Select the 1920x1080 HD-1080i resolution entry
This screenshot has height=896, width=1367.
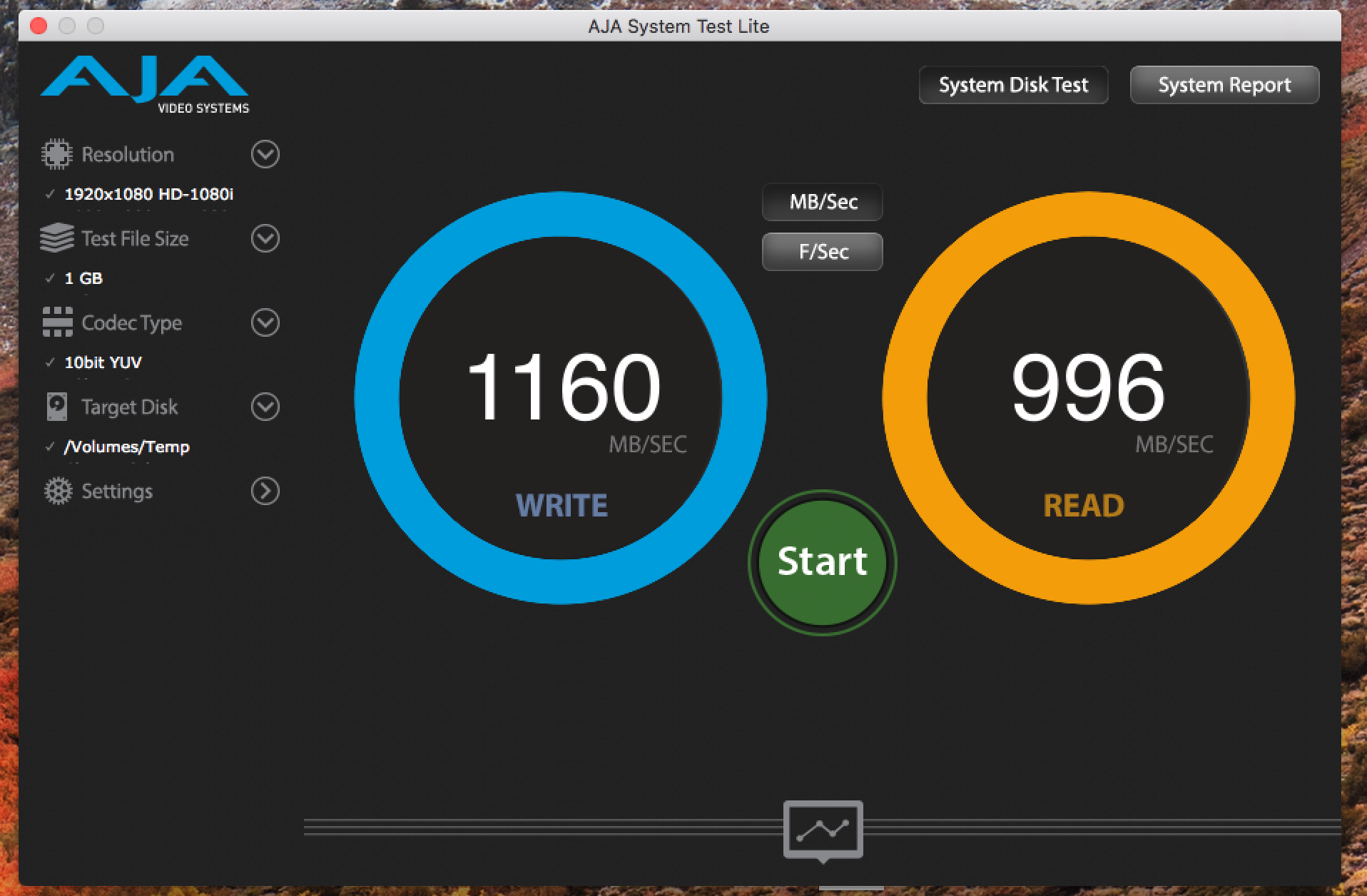[148, 194]
